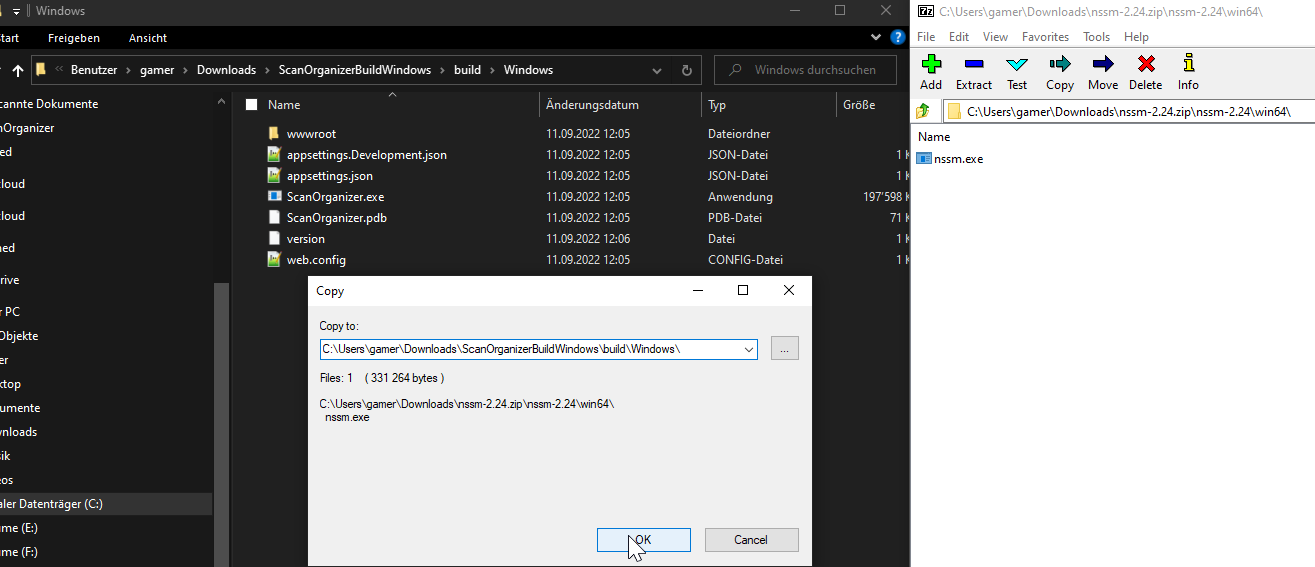Viewport: 1315px width, 567px height.
Task: Open the address bar history dropdown
Action: click(657, 71)
